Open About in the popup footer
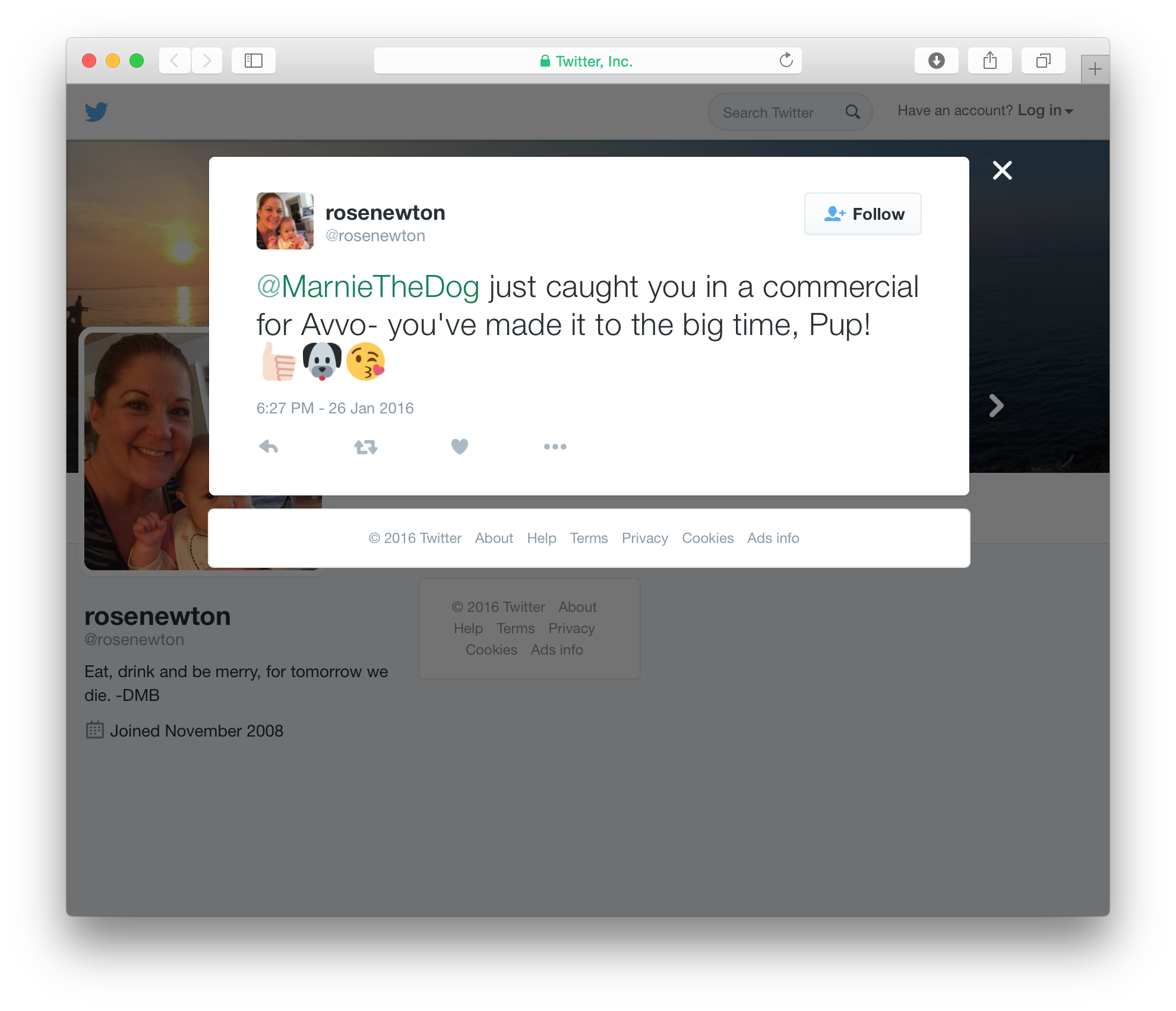 click(494, 538)
